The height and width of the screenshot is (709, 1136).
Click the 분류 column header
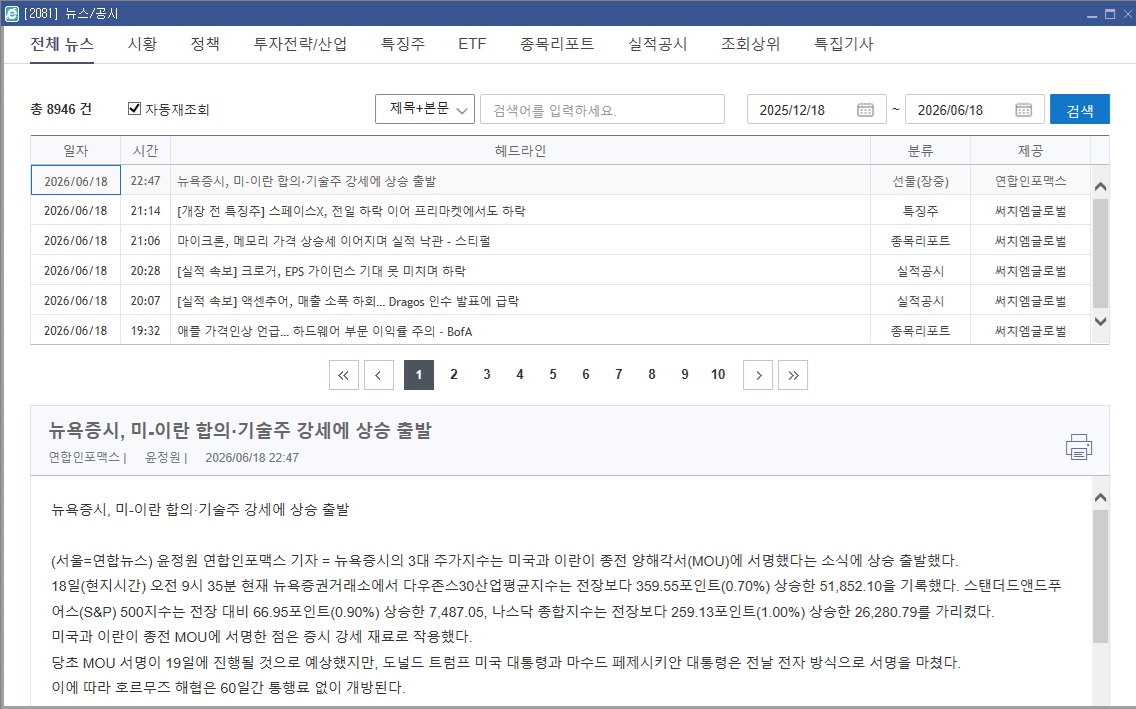(920, 151)
